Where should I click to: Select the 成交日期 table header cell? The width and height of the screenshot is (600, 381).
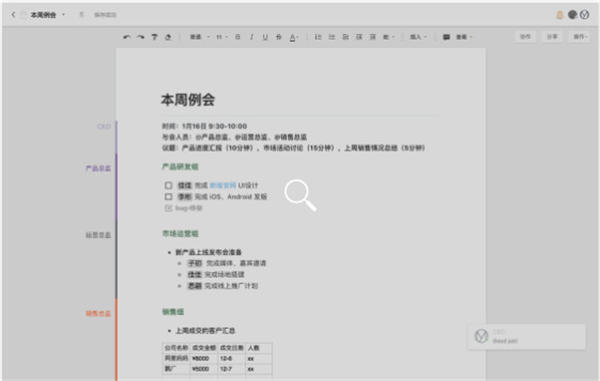pos(232,348)
